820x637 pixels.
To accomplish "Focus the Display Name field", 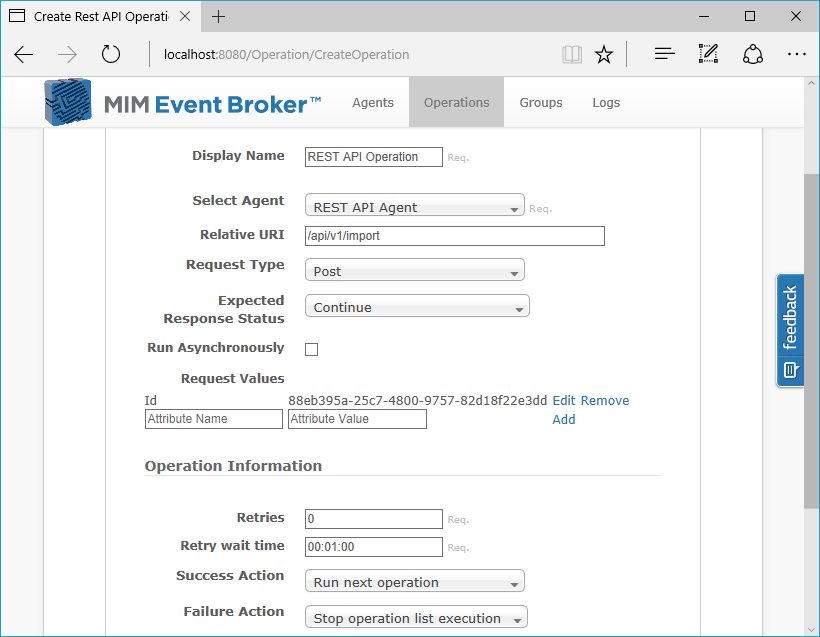I will [x=373, y=157].
